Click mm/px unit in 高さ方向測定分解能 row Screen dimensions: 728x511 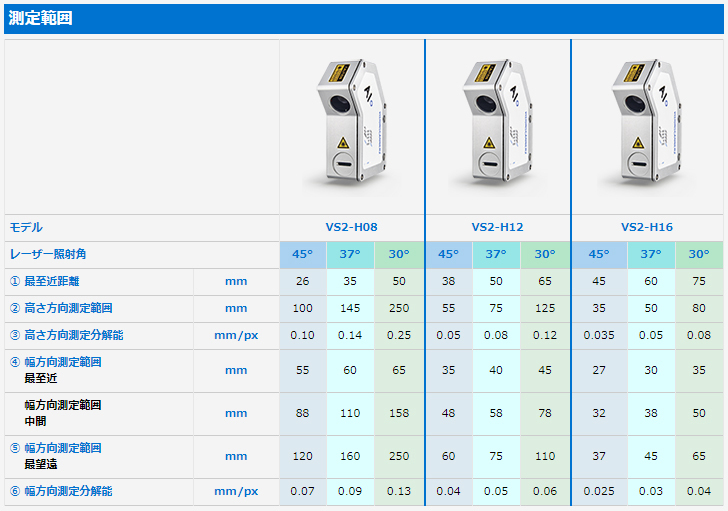pyautogui.click(x=236, y=335)
